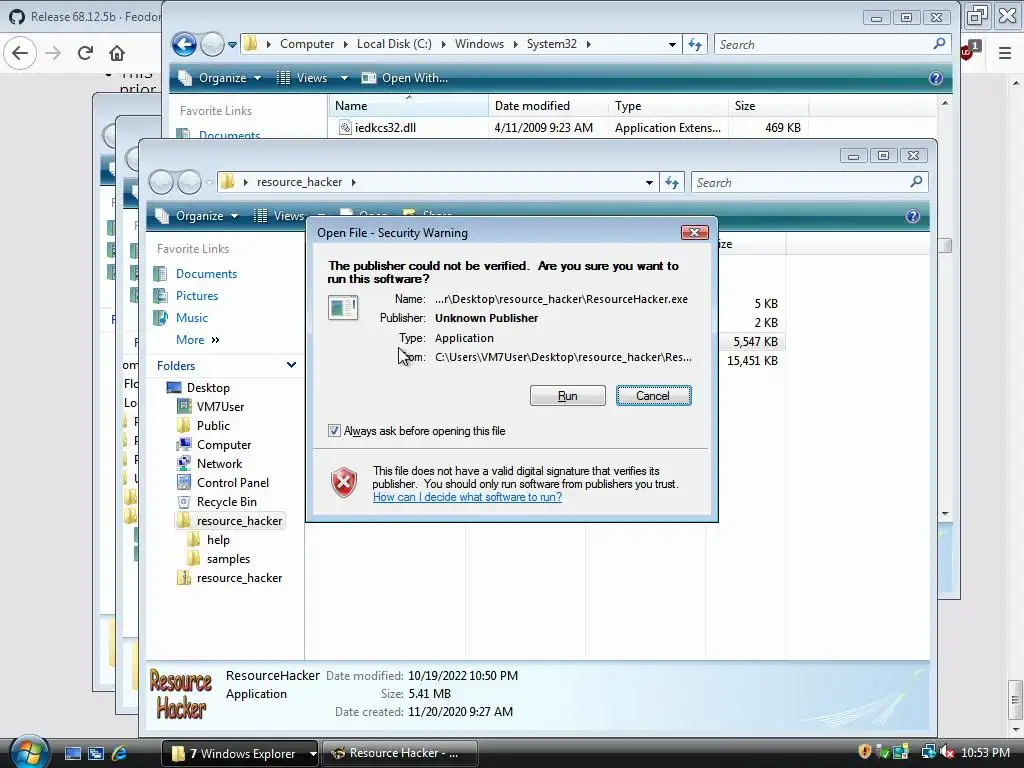1024x768 pixels.
Task: Click Back arrow in System32 window
Action: pyautogui.click(x=184, y=44)
